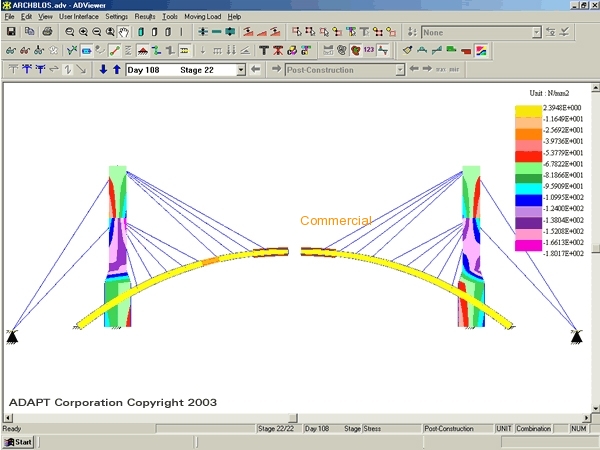
Task: Click right arrow before Post-Construction dropdown
Action: coord(276,69)
